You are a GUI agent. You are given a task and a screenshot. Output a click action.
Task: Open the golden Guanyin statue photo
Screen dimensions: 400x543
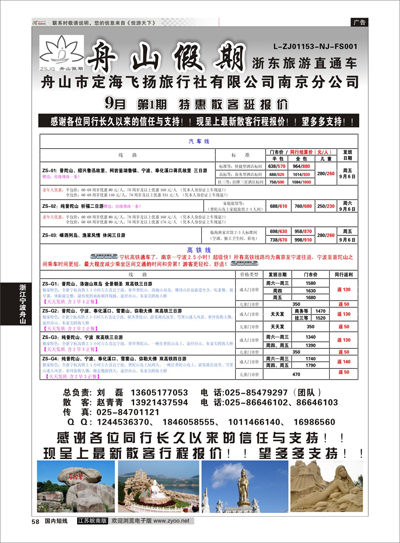click(x=245, y=487)
